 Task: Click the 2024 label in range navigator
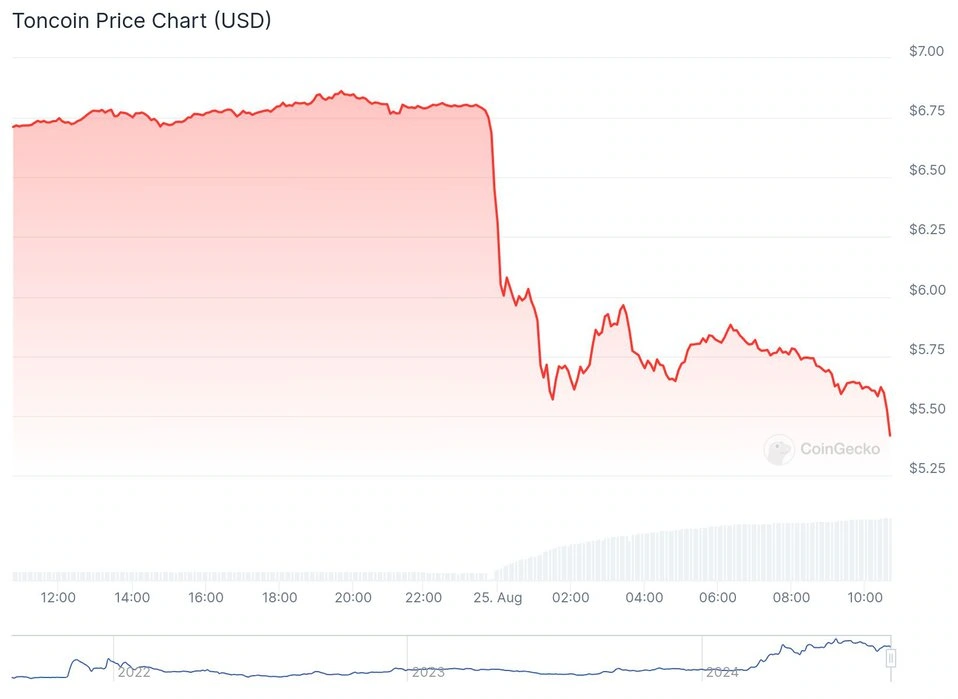pos(723,672)
